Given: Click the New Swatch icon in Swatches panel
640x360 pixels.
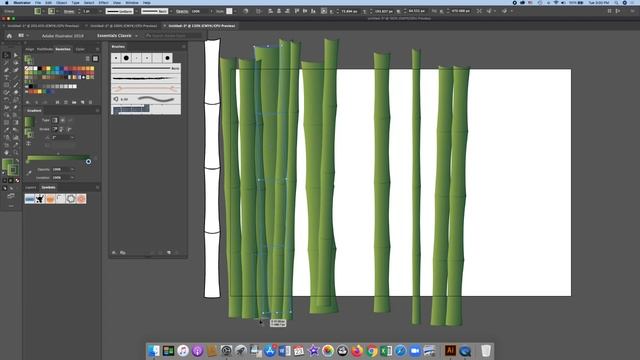Looking at the screenshot, I should pos(82,102).
